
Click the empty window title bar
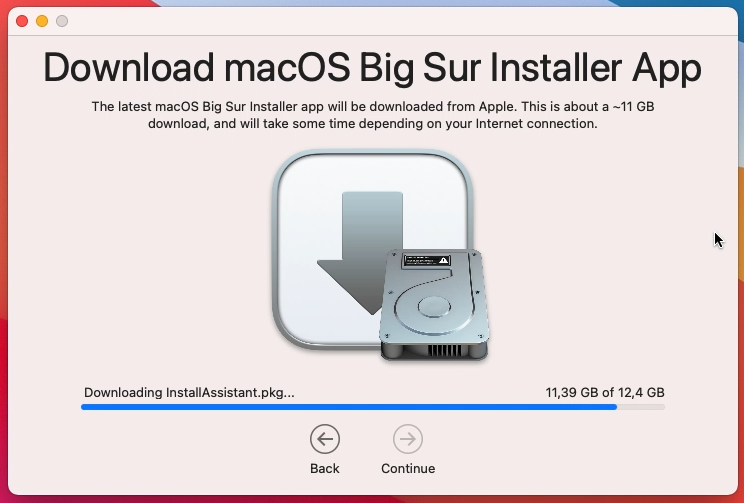pos(380,21)
